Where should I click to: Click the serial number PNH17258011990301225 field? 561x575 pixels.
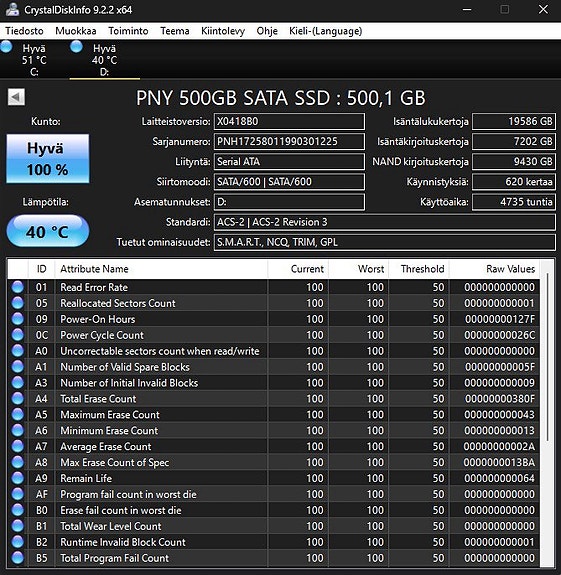click(289, 142)
